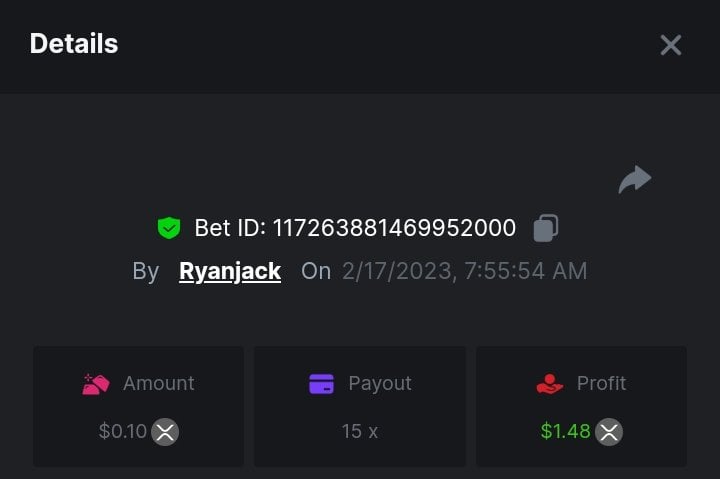Click the Details header title
The width and height of the screenshot is (720, 479).
pyautogui.click(x=74, y=44)
